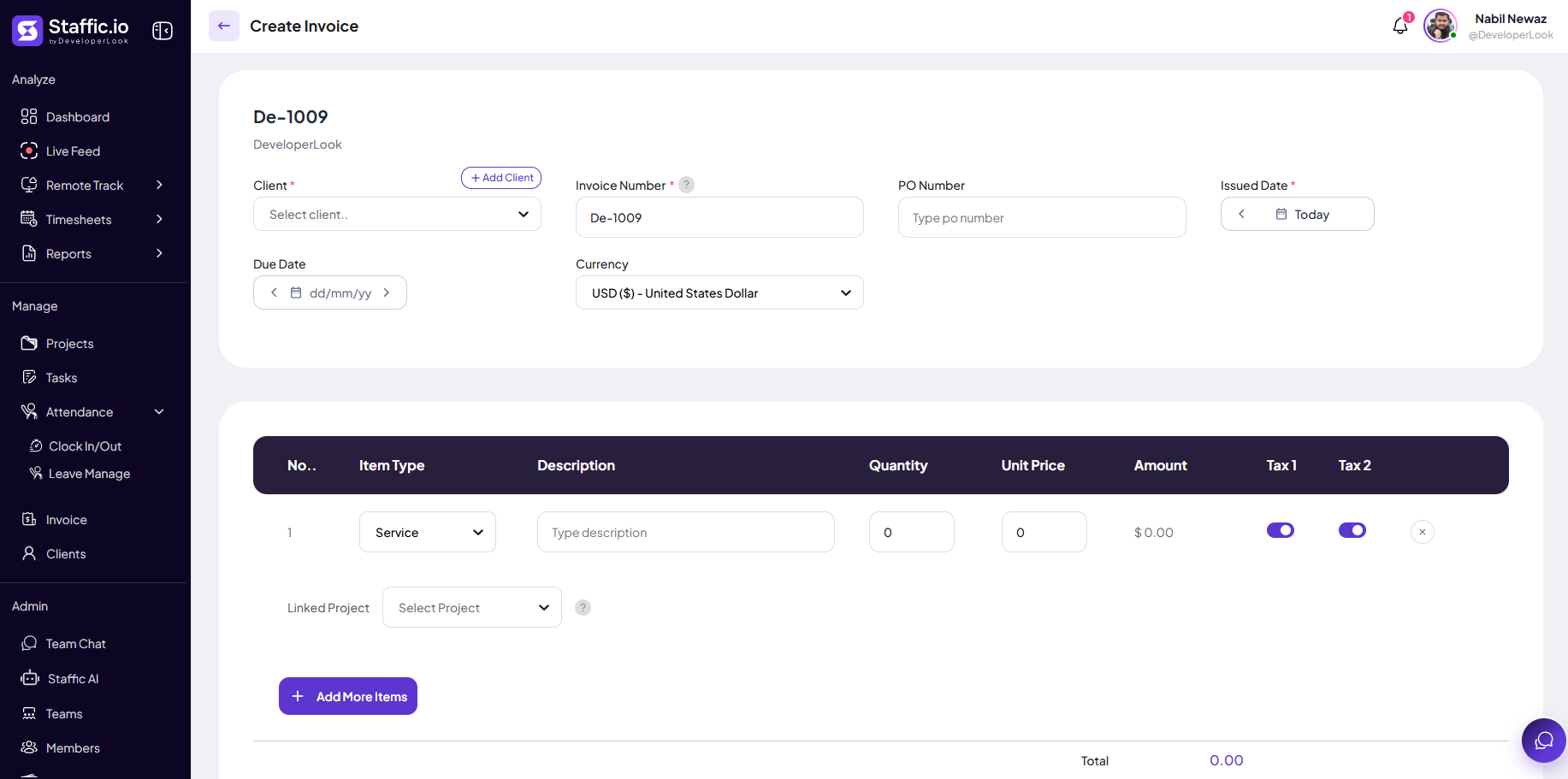Click the Projects folder icon
The image size is (1568, 779).
[x=29, y=343]
